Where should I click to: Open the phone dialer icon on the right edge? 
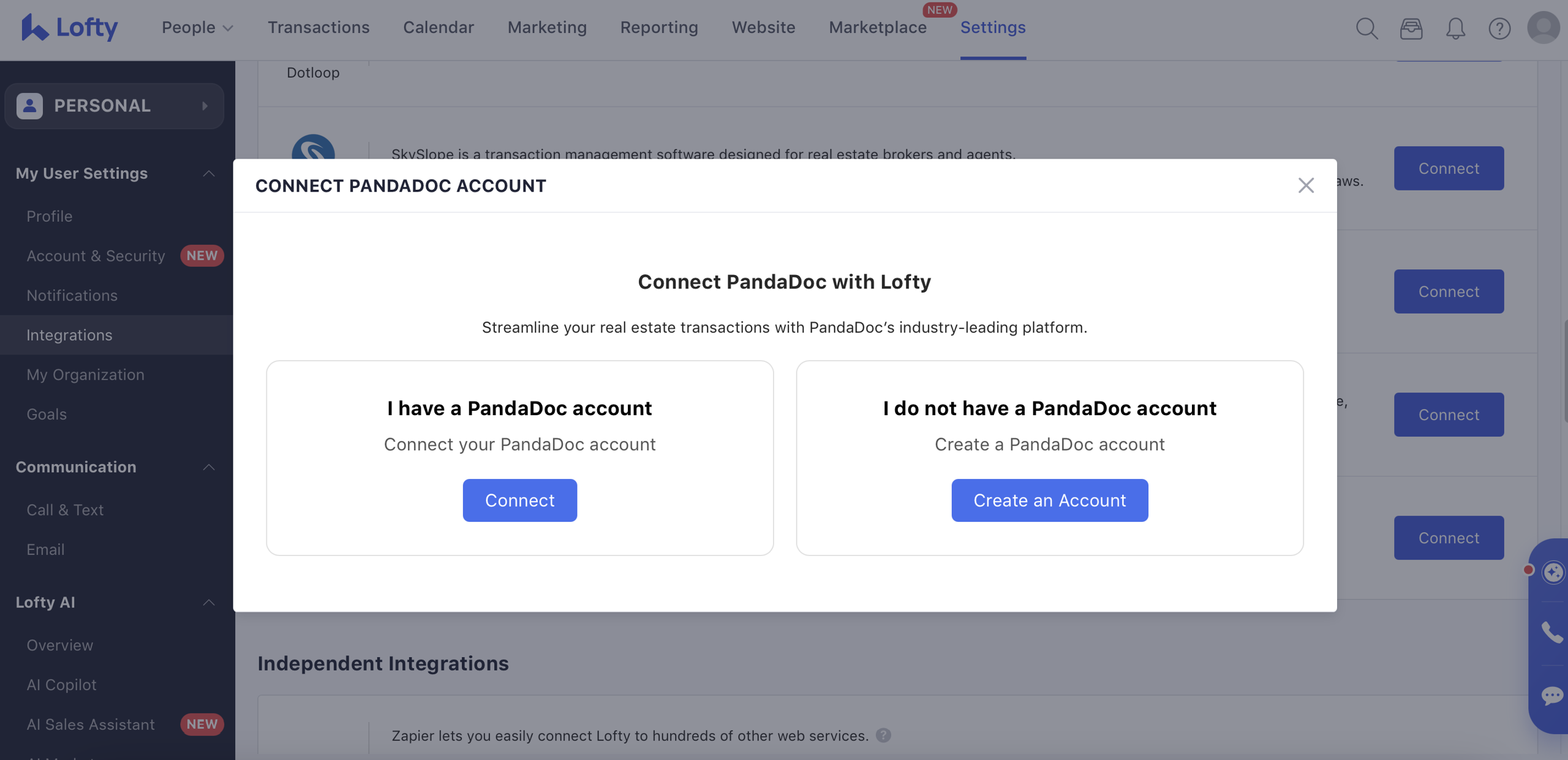point(1554,633)
